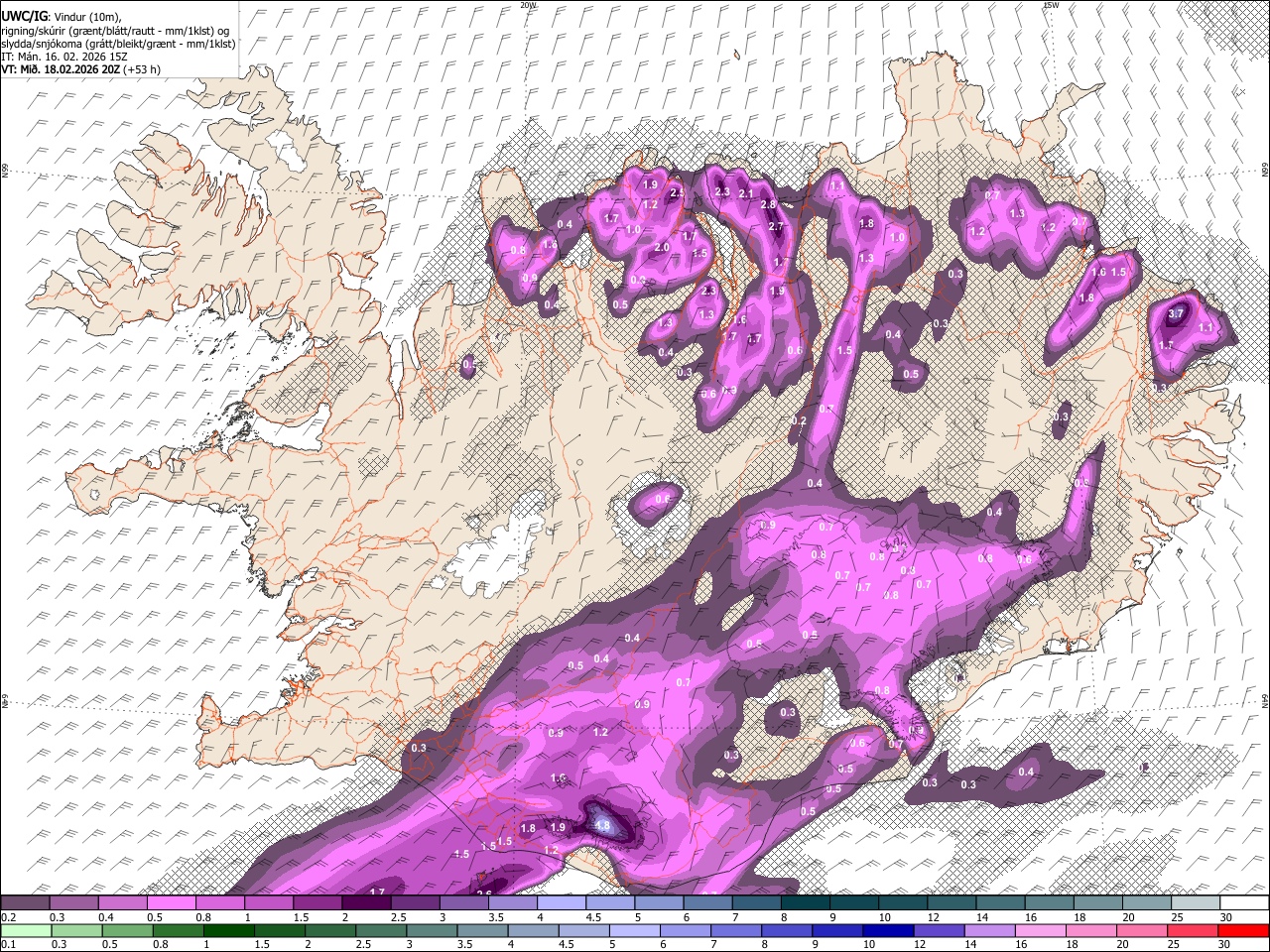Viewport: 1270px width, 952px height.
Task: Click the 2.0 value on the map
Action: [662, 248]
